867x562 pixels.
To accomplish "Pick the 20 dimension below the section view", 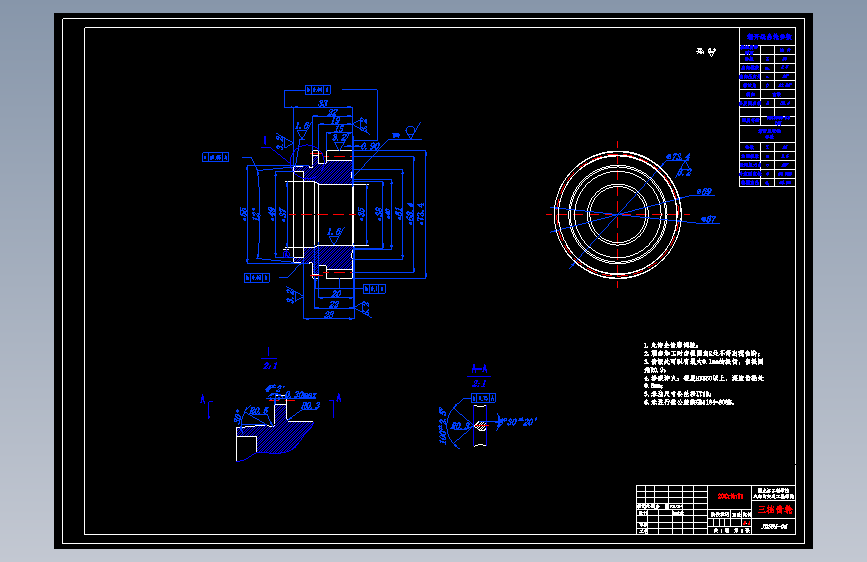I will click(x=336, y=294).
